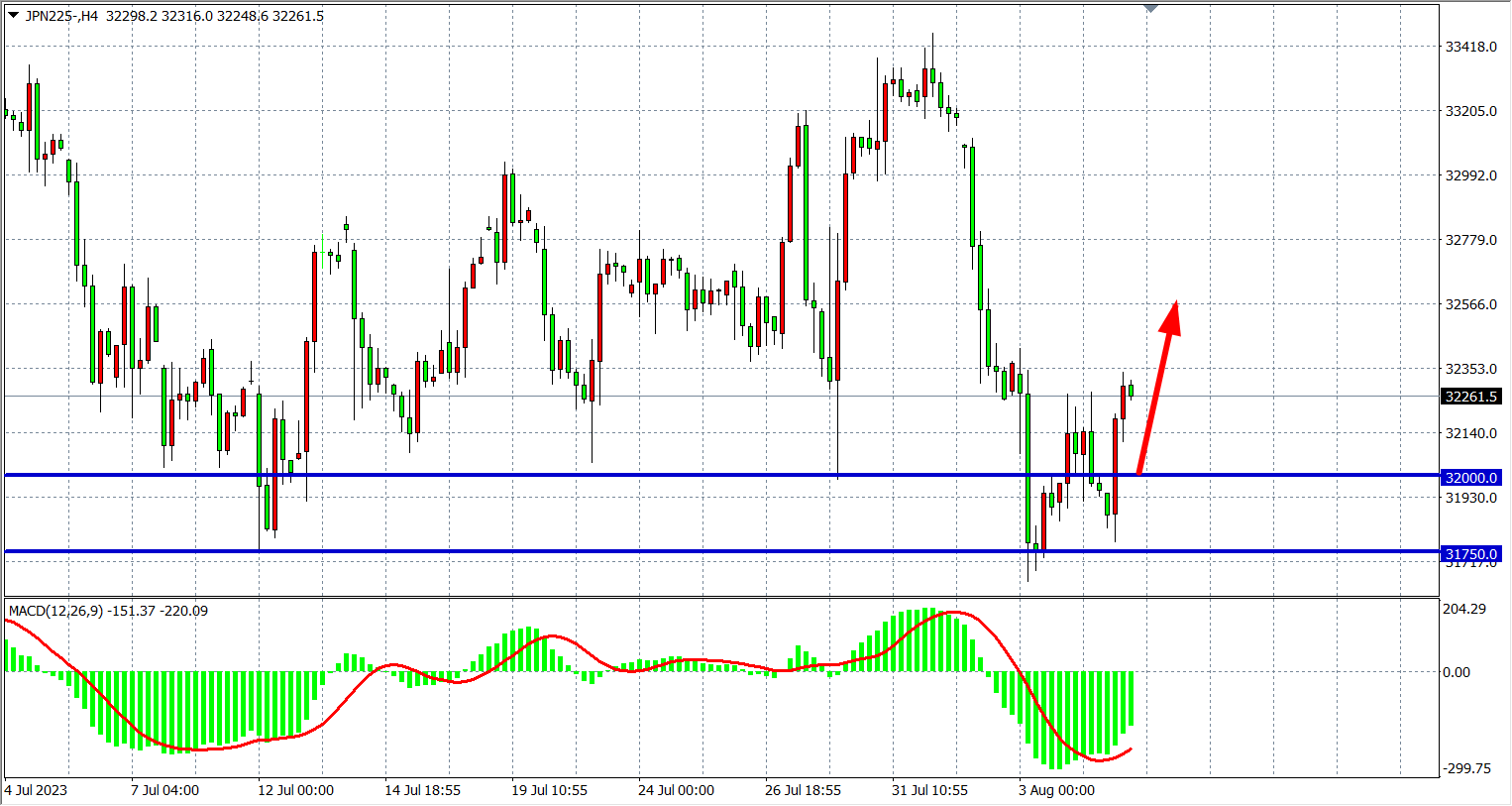Image resolution: width=1512 pixels, height=806 pixels.
Task: Click the blue 32000.0 price label
Action: pyautogui.click(x=1471, y=478)
